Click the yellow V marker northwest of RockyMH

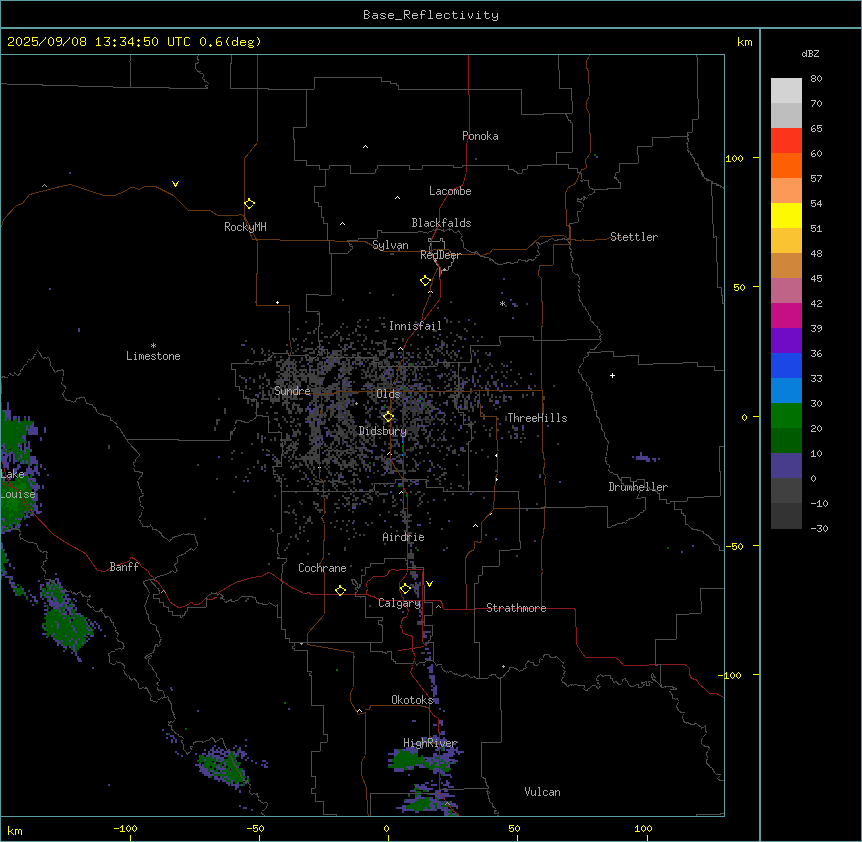pyautogui.click(x=175, y=184)
